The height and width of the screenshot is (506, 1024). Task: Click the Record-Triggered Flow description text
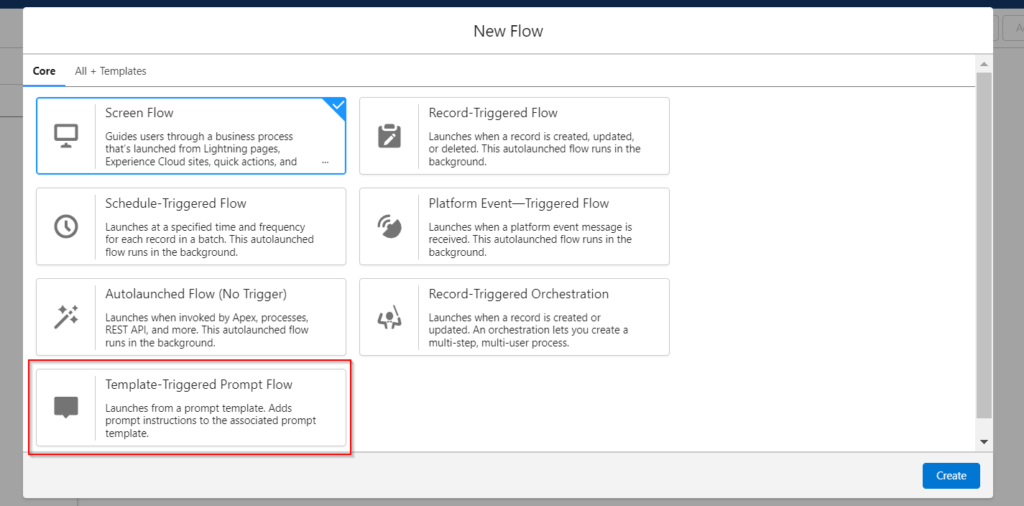(x=535, y=149)
